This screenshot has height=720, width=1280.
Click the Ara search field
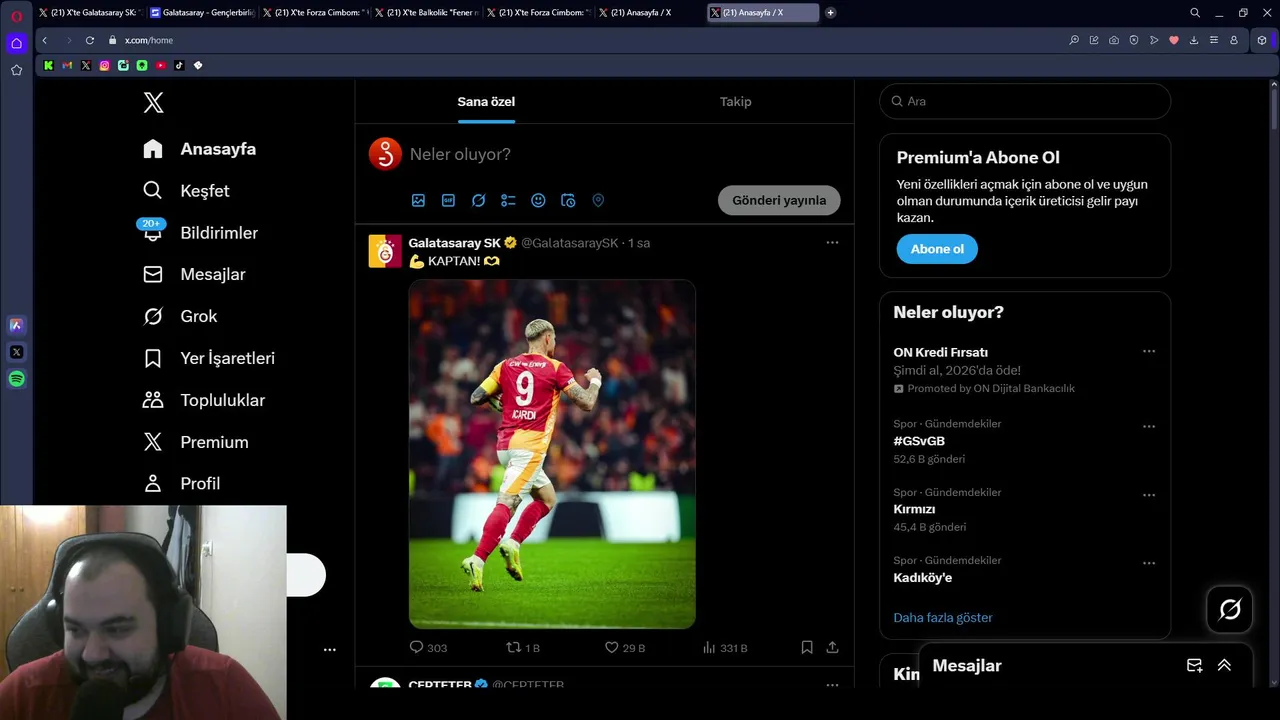pos(1025,101)
